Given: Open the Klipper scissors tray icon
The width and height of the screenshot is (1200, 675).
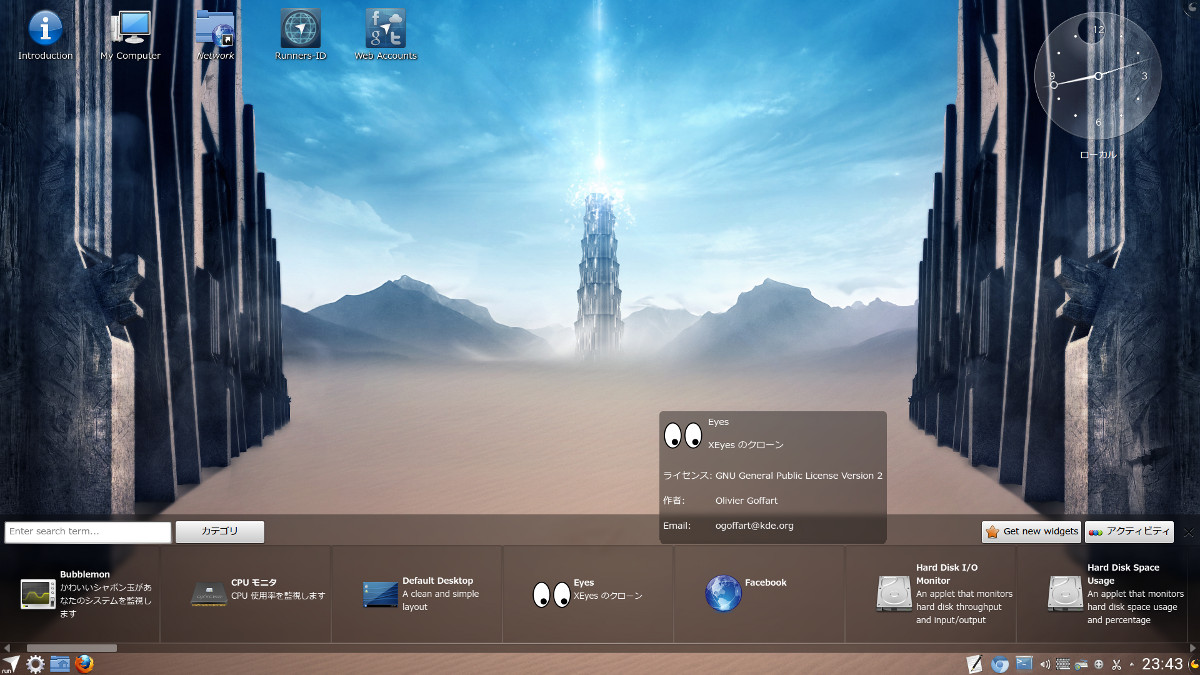Looking at the screenshot, I should pos(1117,664).
